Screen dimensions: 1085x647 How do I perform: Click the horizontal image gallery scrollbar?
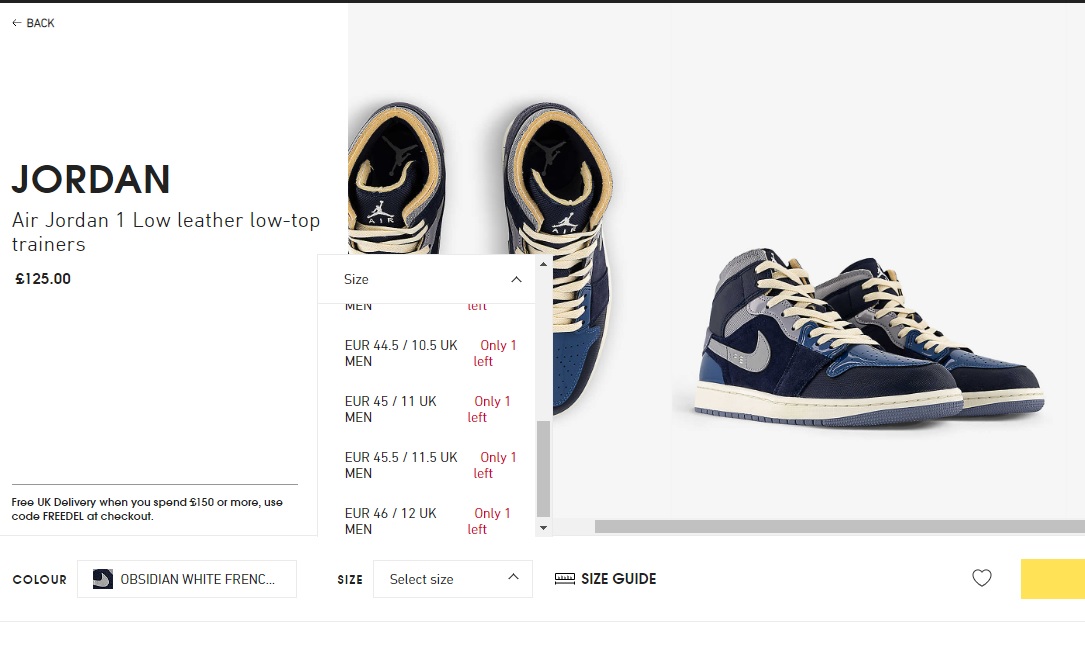839,527
